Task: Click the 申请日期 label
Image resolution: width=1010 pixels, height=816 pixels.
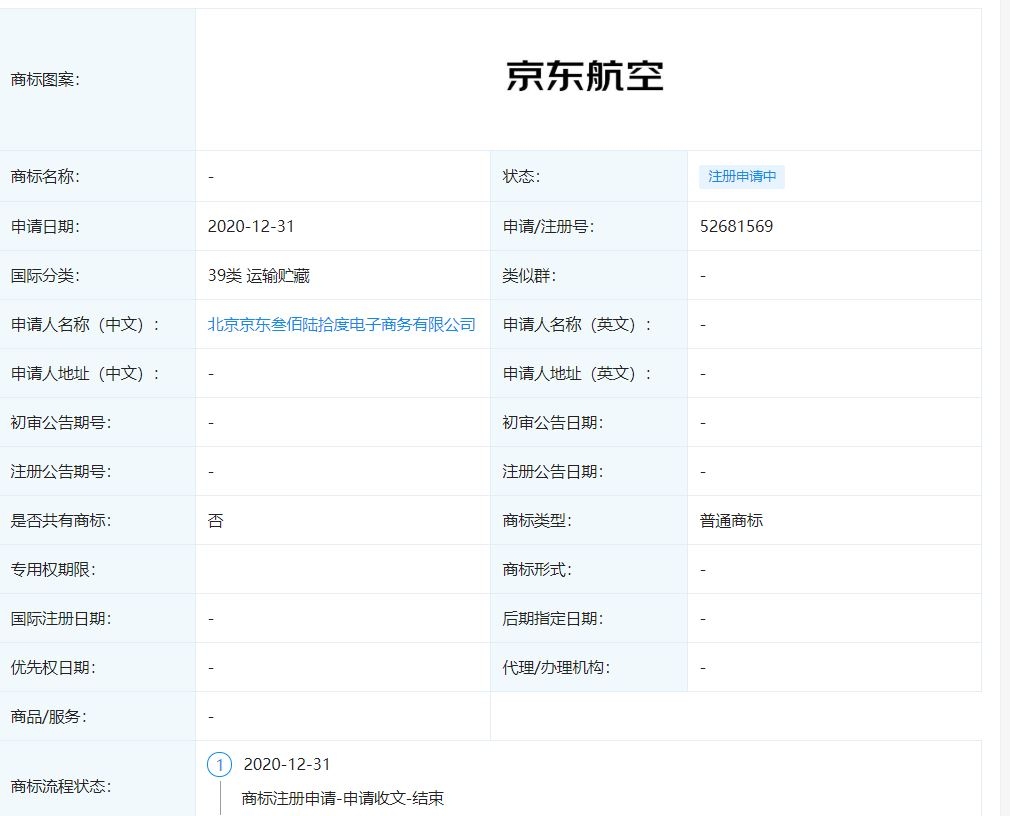Action: coord(45,227)
